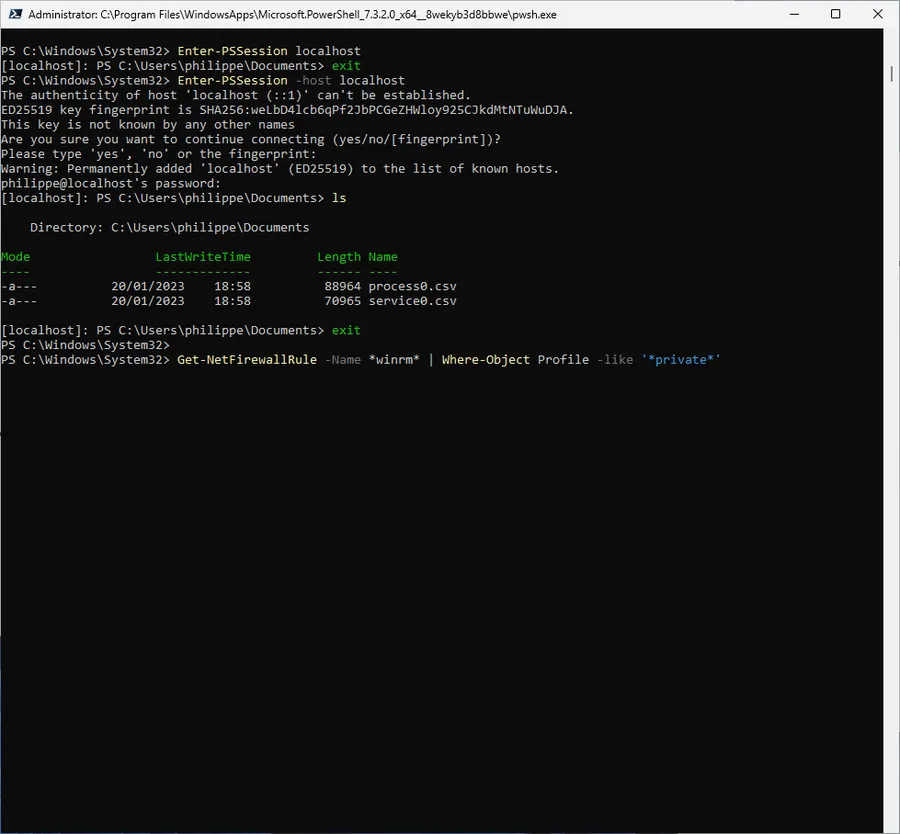
Task: Click the vertical scrollbar thumb
Action: tap(891, 74)
